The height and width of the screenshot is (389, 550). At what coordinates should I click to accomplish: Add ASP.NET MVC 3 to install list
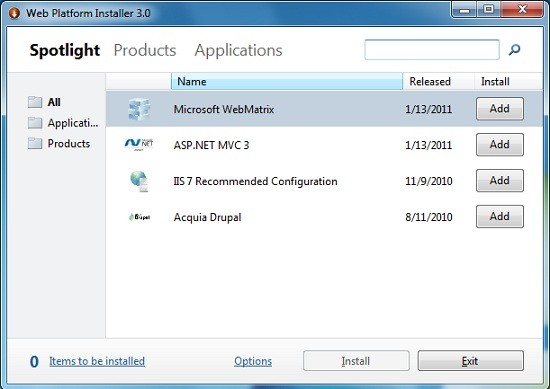pyautogui.click(x=500, y=145)
